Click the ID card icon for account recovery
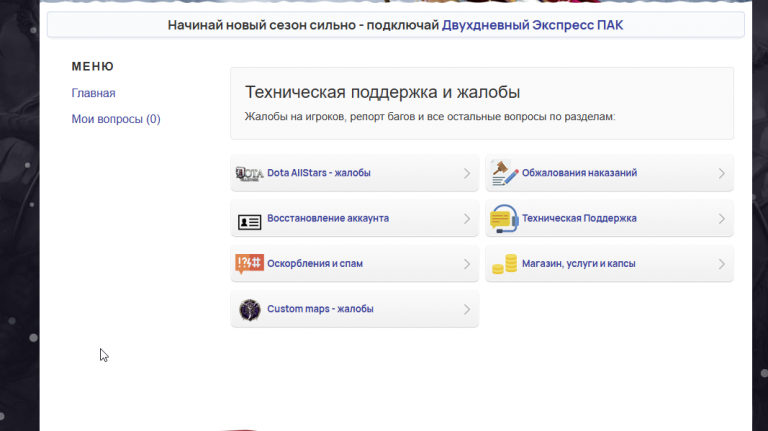This screenshot has height=431, width=768. 249,222
